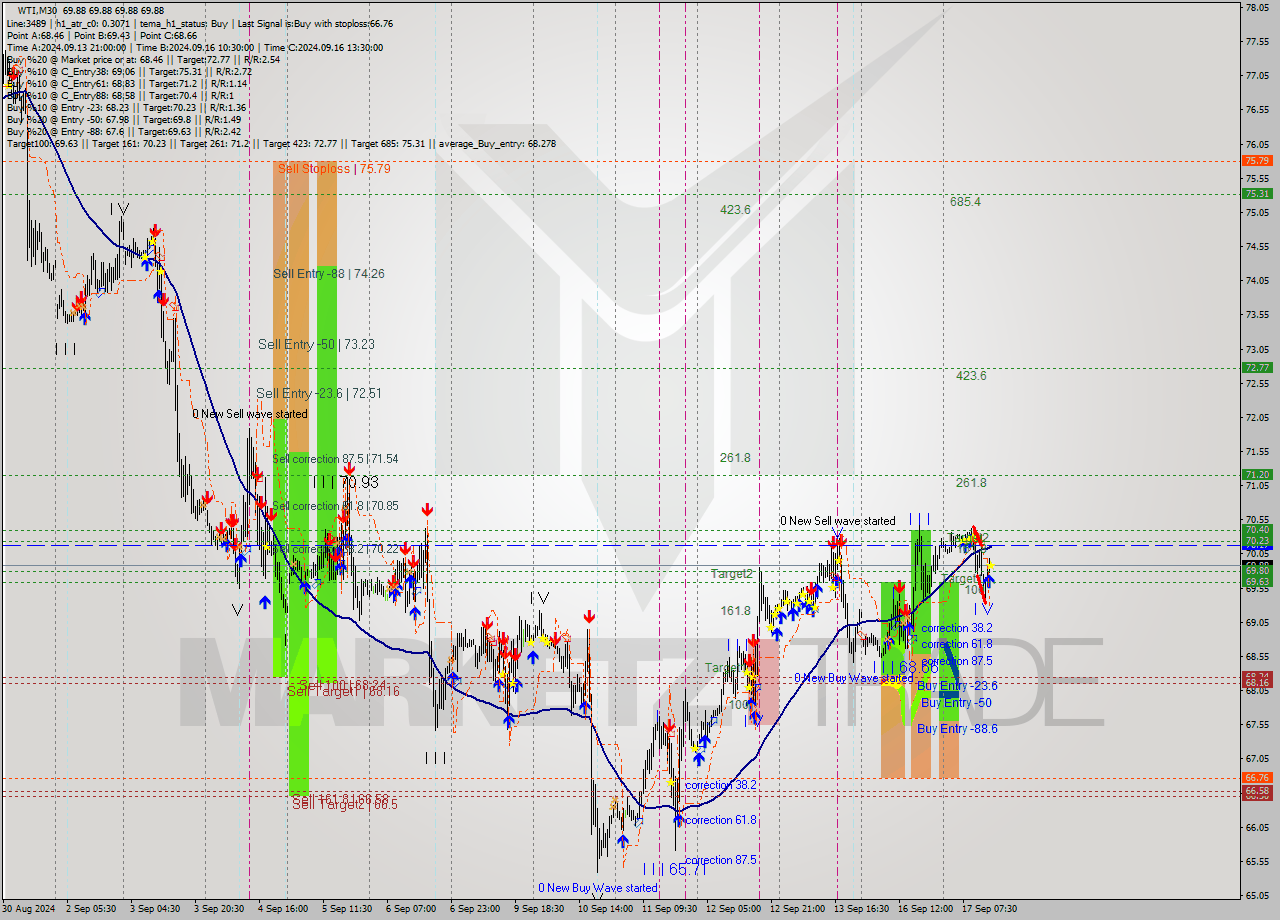
Task: Click the 'Sell Target1 | 68.16' label
Action: coord(343,691)
